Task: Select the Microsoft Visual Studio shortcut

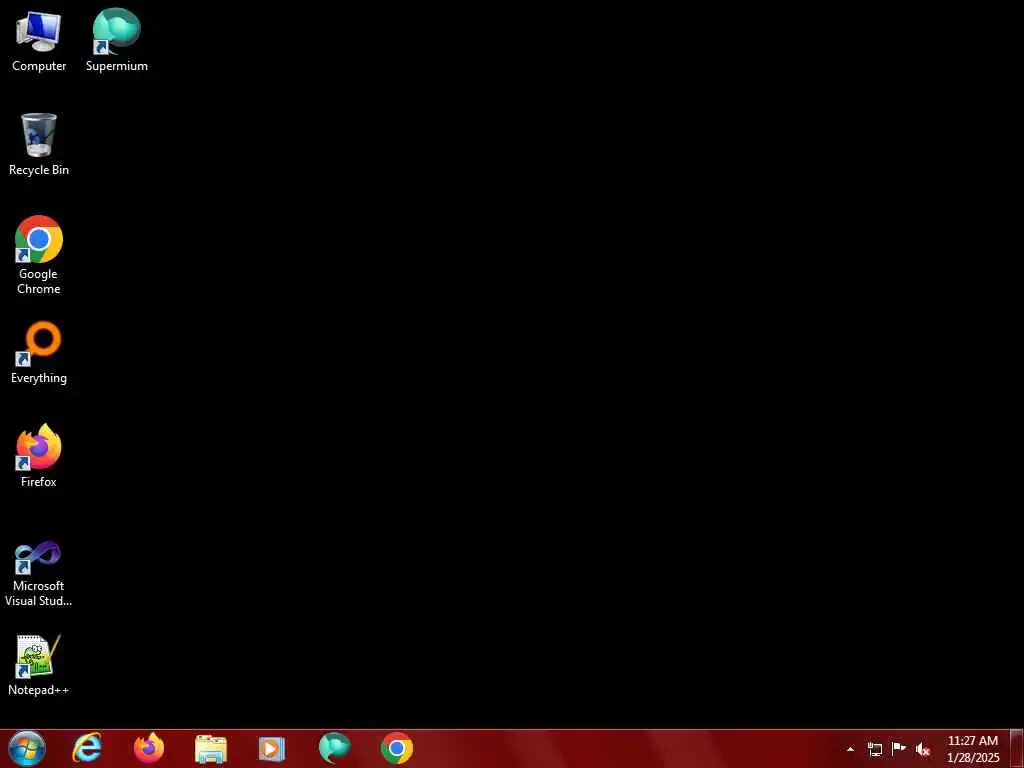Action: [x=39, y=574]
